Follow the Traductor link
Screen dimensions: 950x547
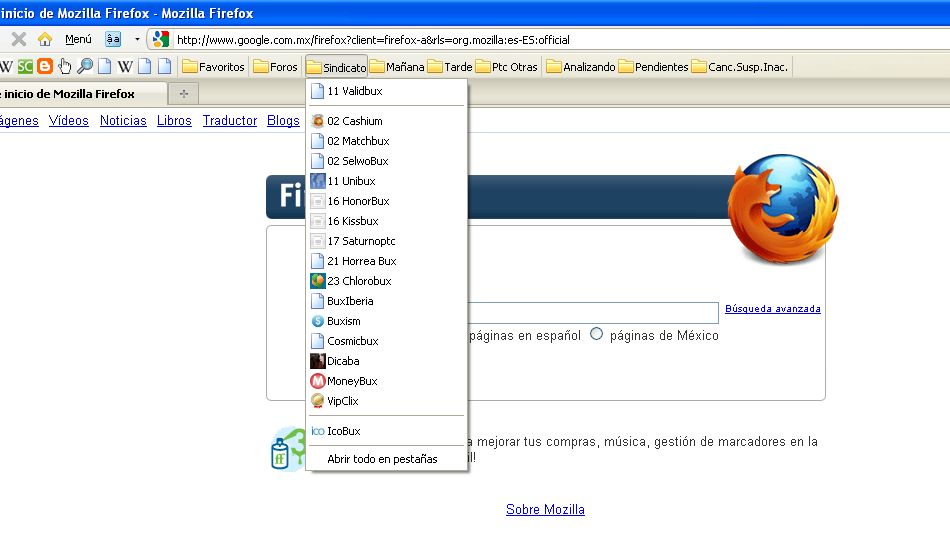230,121
